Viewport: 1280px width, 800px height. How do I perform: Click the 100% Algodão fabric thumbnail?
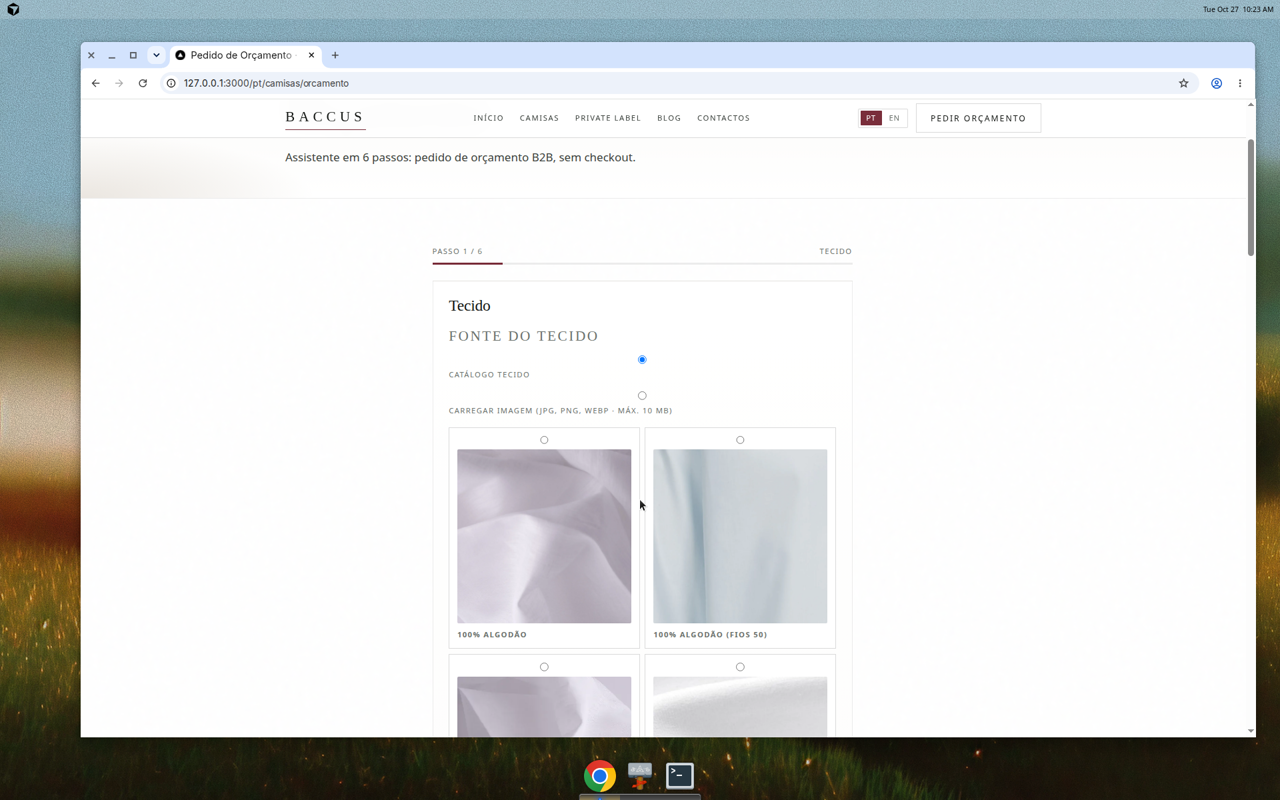tap(544, 536)
